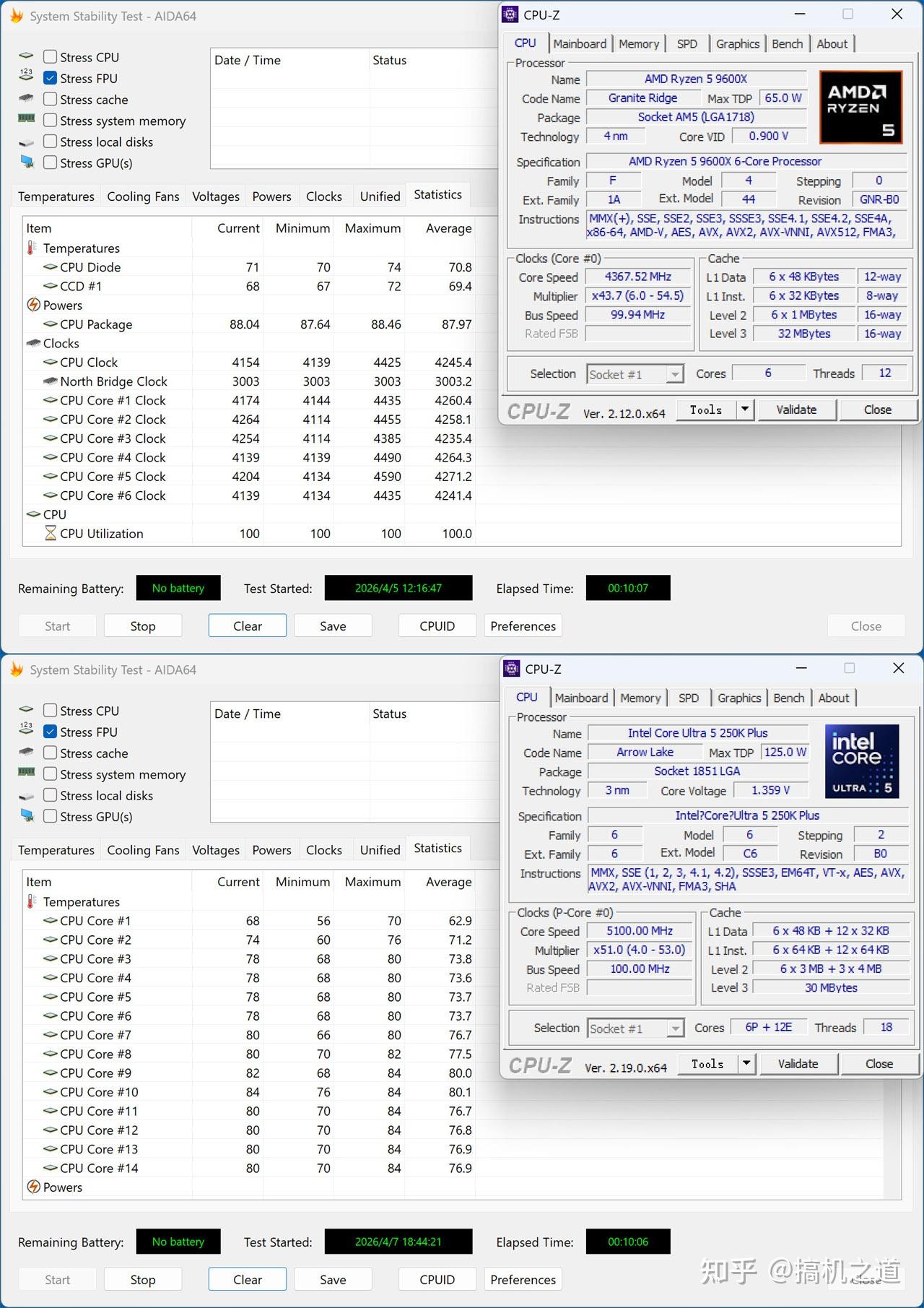Viewport: 924px width, 1308px height.
Task: Click Save button in bottom AIDA64 window
Action: click(x=333, y=1280)
